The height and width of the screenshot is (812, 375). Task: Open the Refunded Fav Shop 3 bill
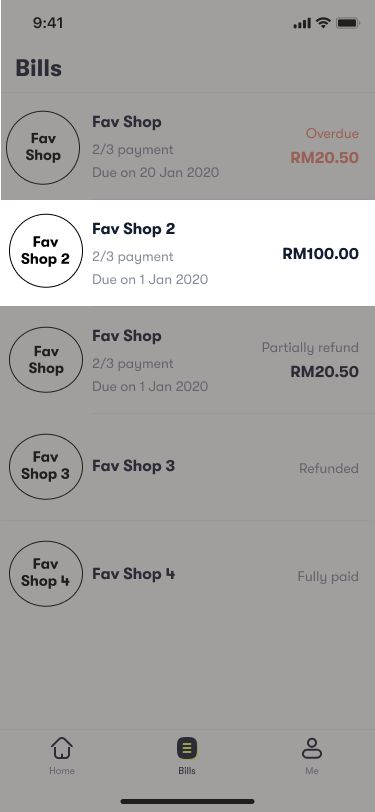pos(188,467)
